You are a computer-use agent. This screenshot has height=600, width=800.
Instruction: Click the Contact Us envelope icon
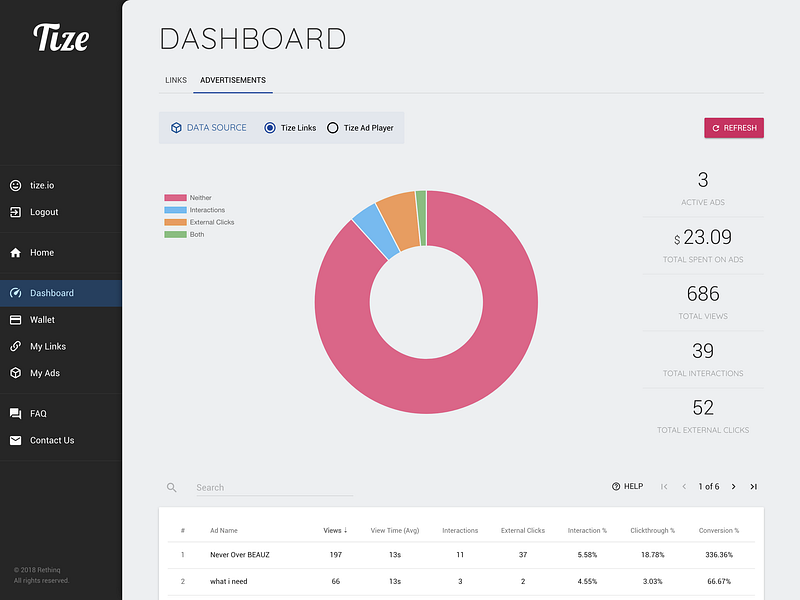coord(16,440)
